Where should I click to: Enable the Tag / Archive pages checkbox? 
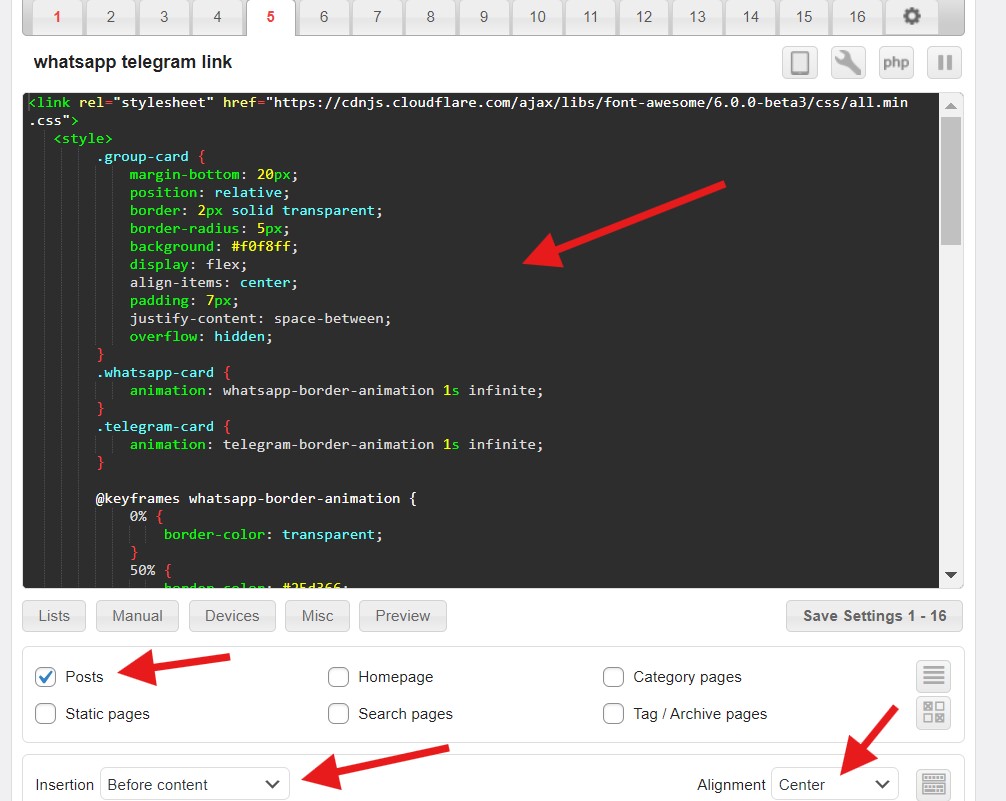[x=613, y=713]
